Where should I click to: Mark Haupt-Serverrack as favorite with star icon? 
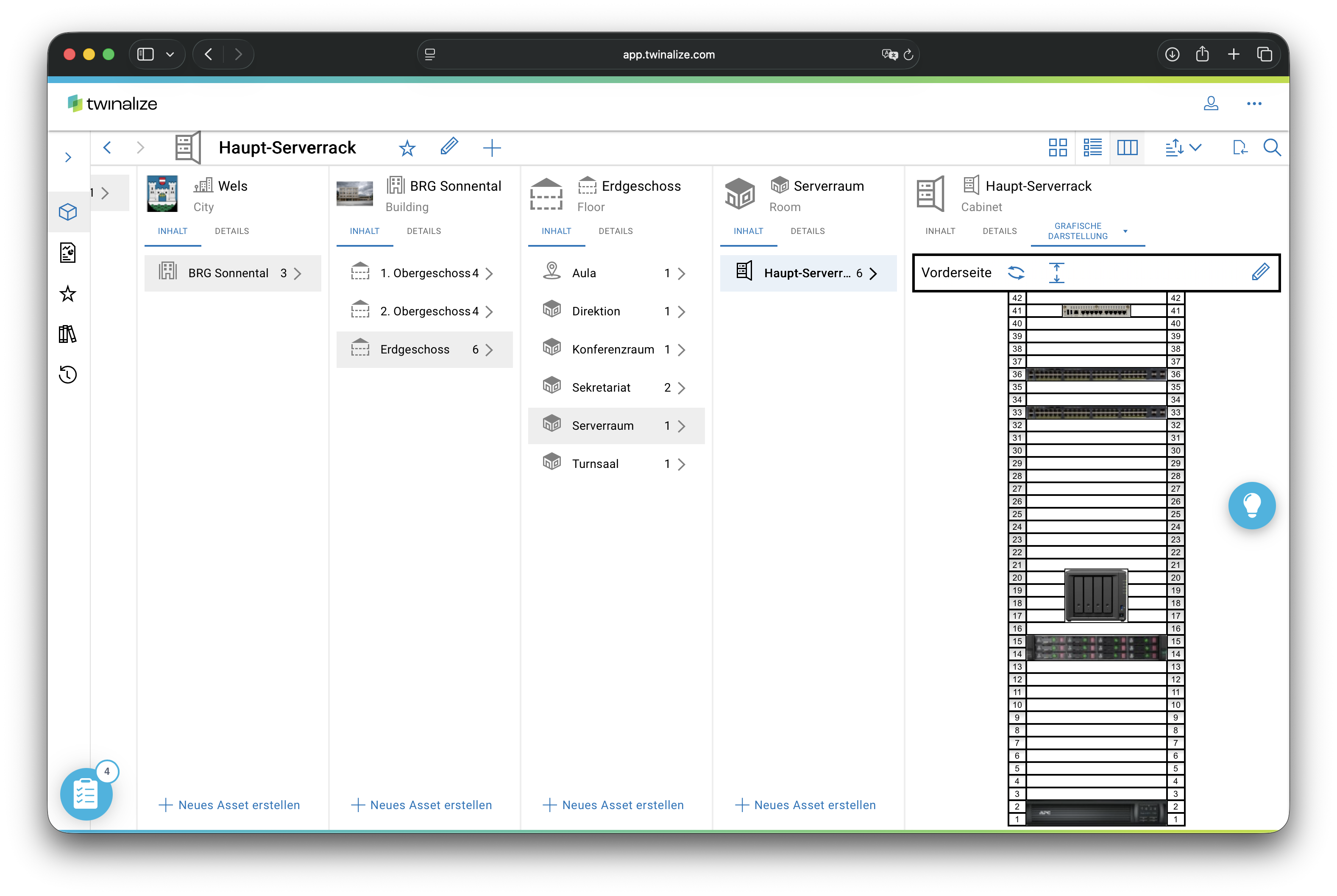407,149
